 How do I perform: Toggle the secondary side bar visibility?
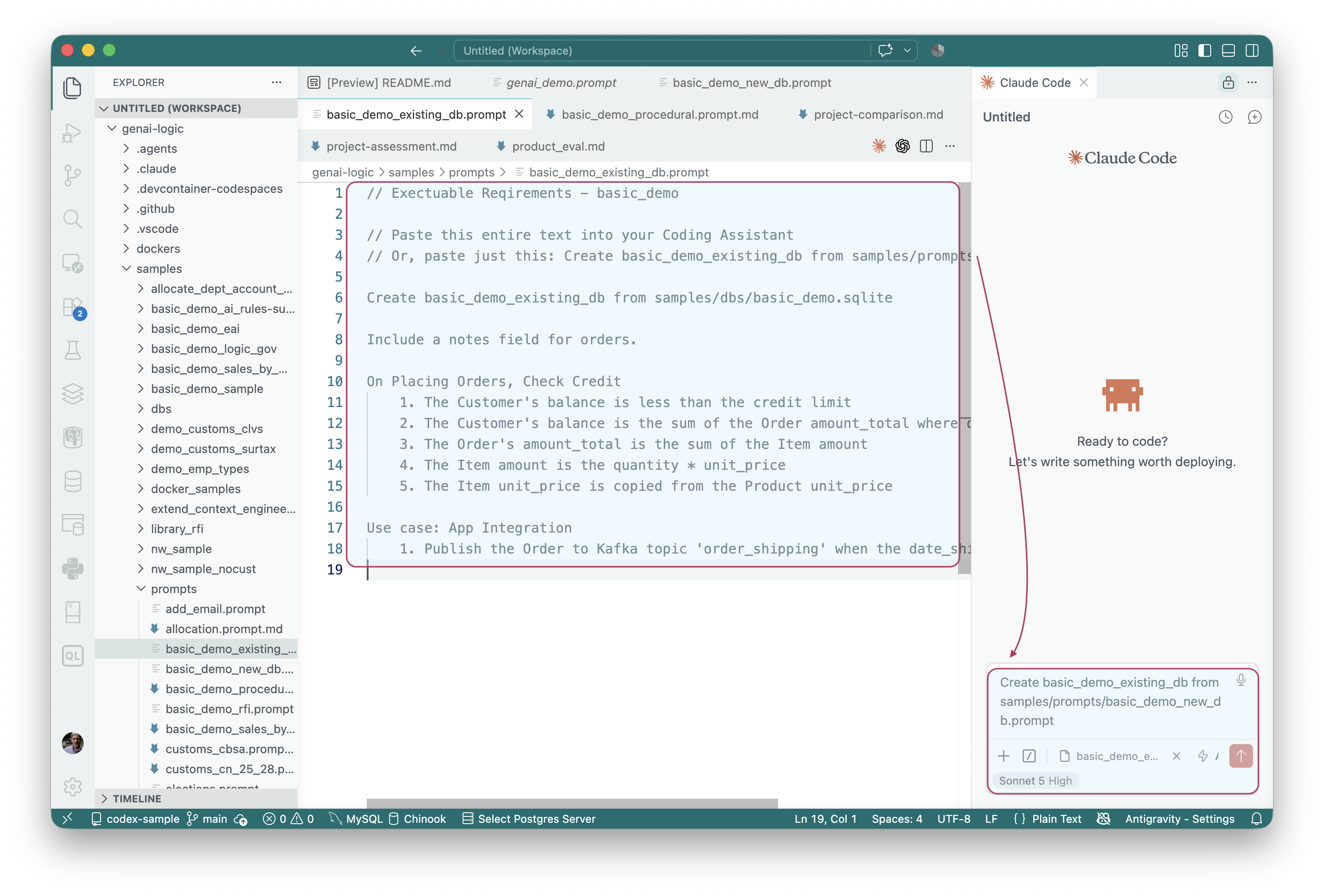tap(1252, 50)
